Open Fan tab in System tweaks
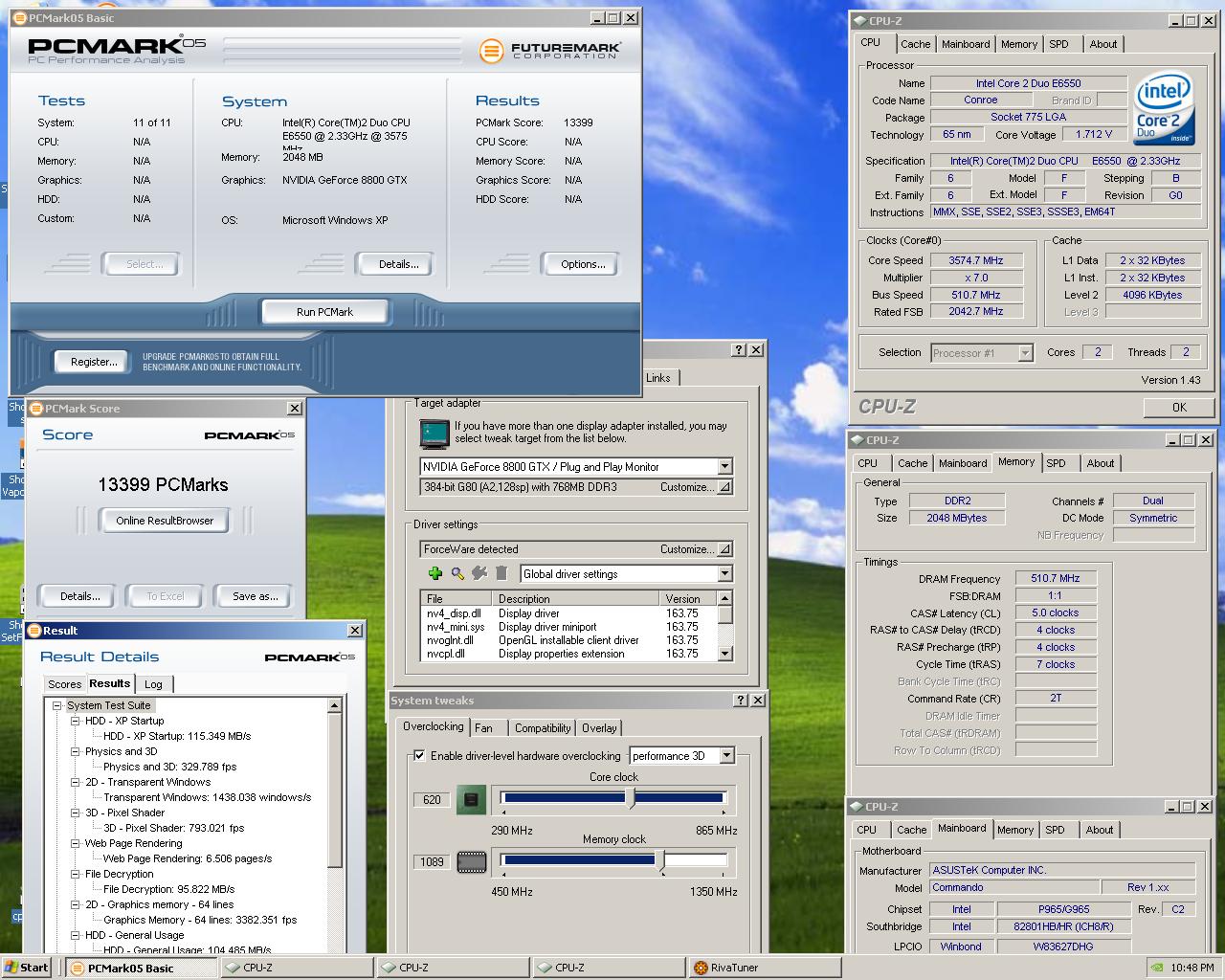The image size is (1225, 980). click(484, 728)
